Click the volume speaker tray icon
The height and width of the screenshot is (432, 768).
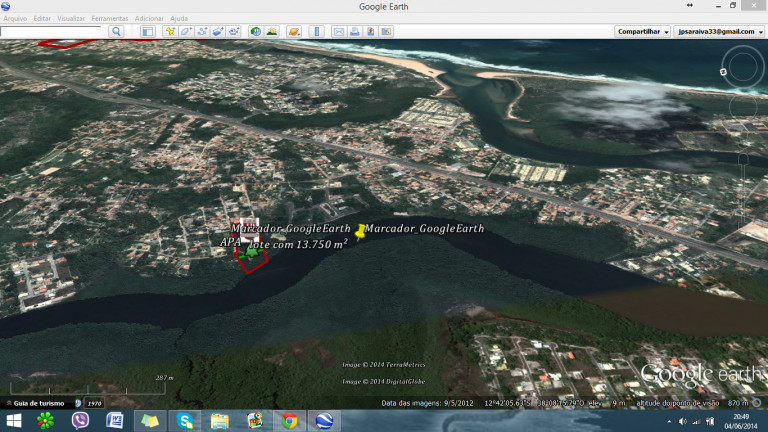click(682, 422)
